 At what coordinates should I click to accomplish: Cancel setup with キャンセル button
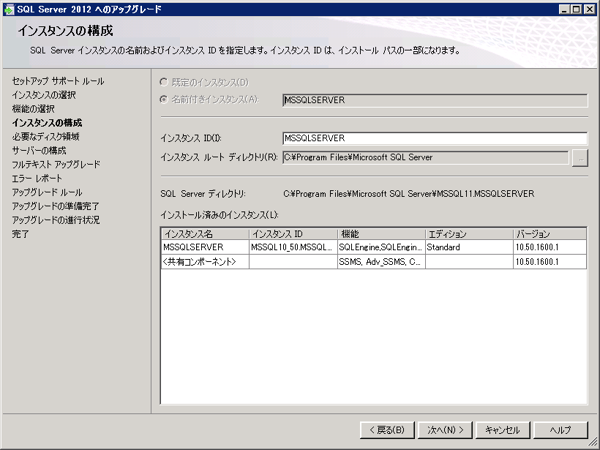[x=503, y=430]
